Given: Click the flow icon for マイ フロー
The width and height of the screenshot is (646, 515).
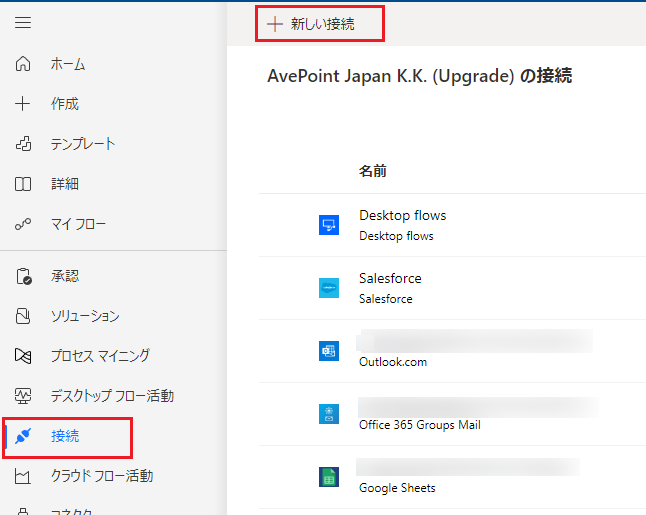Looking at the screenshot, I should pyautogui.click(x=23, y=224).
